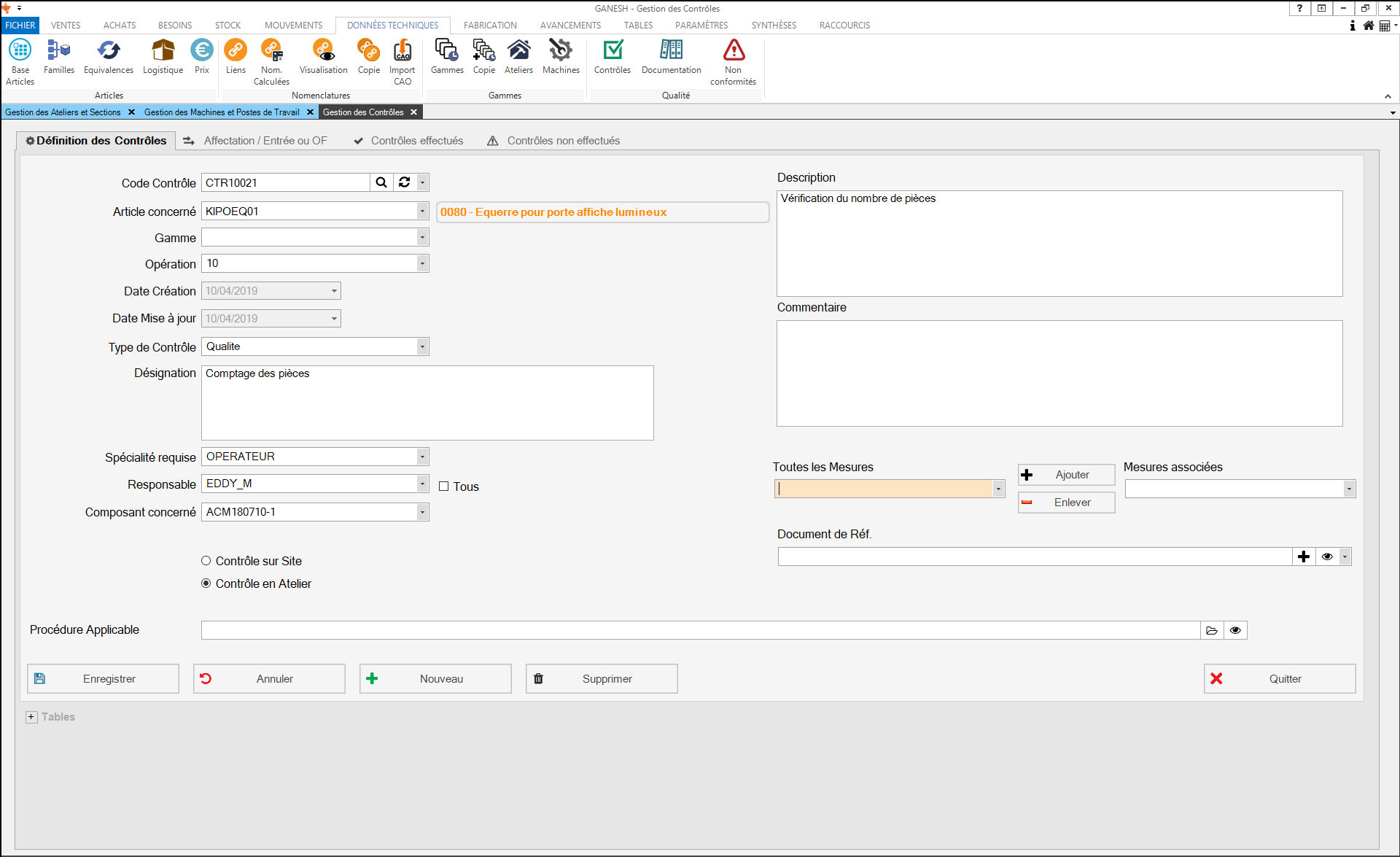Screen dimensions: 1400x857
Task: Open Base Articles from the ribbon
Action: (20, 61)
